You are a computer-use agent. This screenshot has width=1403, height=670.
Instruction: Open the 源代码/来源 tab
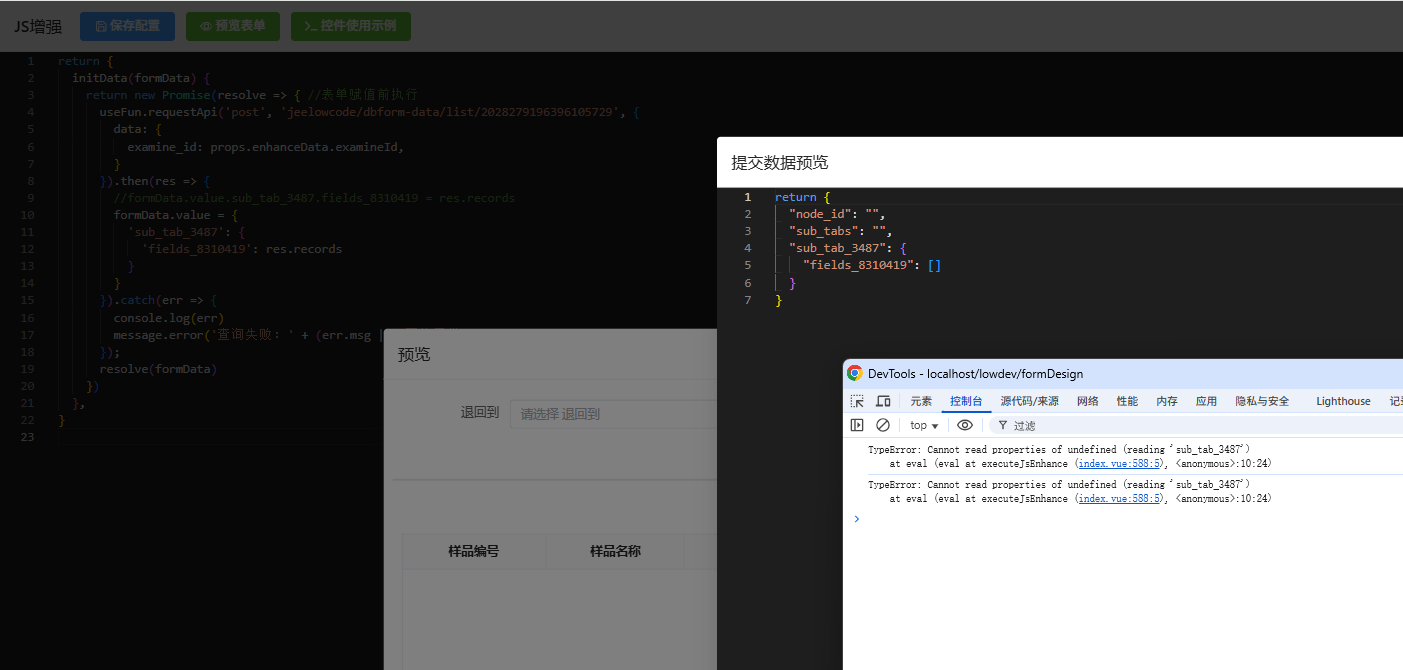click(x=1029, y=401)
